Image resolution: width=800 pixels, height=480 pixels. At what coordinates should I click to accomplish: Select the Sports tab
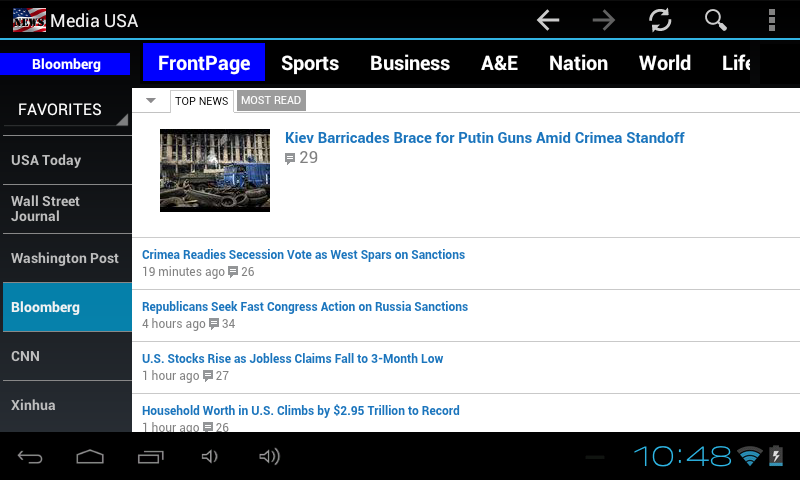point(310,63)
